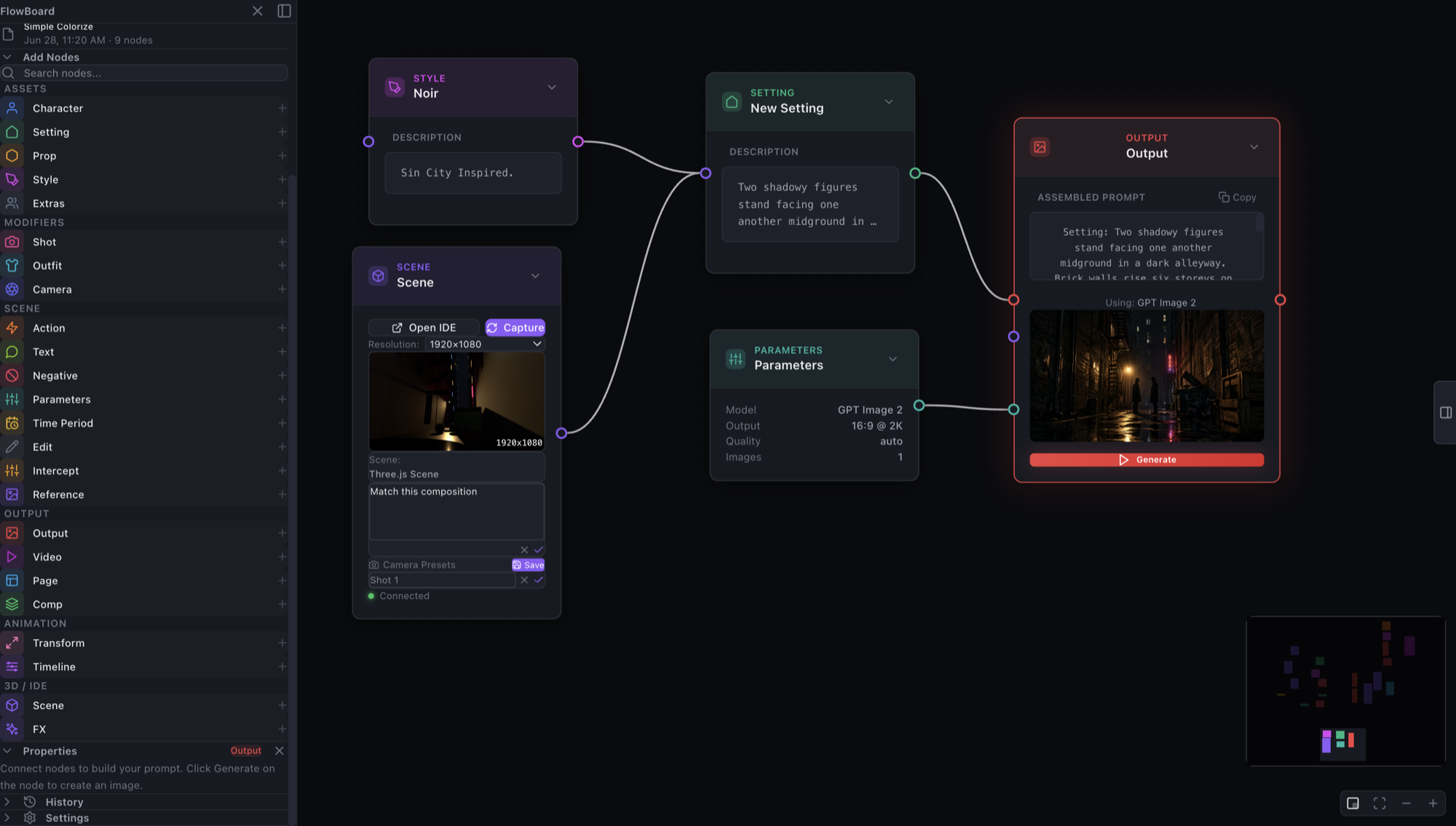Click the Setting asset house icon
Image resolution: width=1456 pixels, height=826 pixels.
click(x=12, y=132)
